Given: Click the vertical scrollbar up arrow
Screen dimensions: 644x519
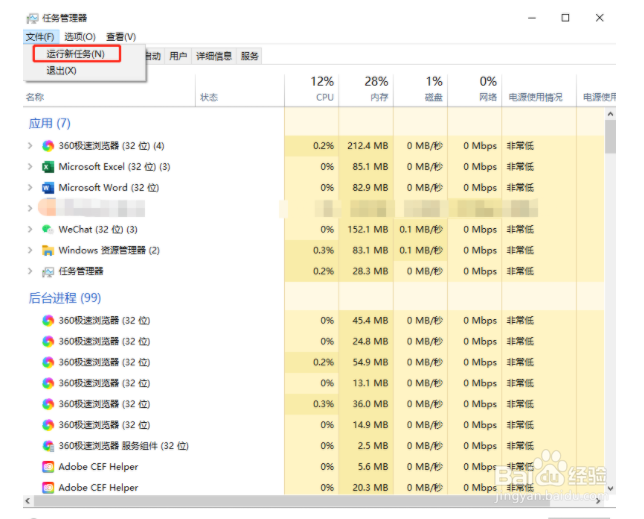Looking at the screenshot, I should click(x=610, y=114).
